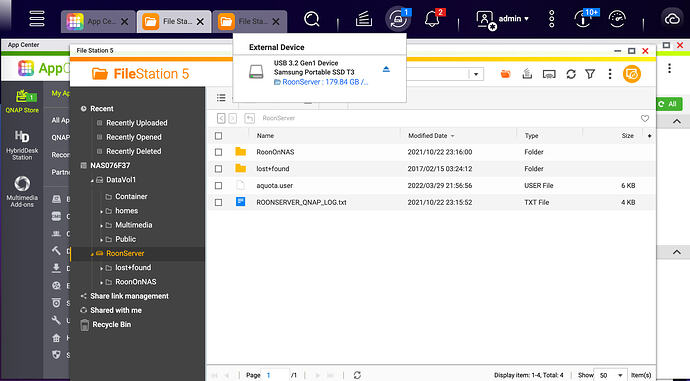The width and height of the screenshot is (690, 381).
Task: Open Share link management in sidebar
Action: point(129,296)
